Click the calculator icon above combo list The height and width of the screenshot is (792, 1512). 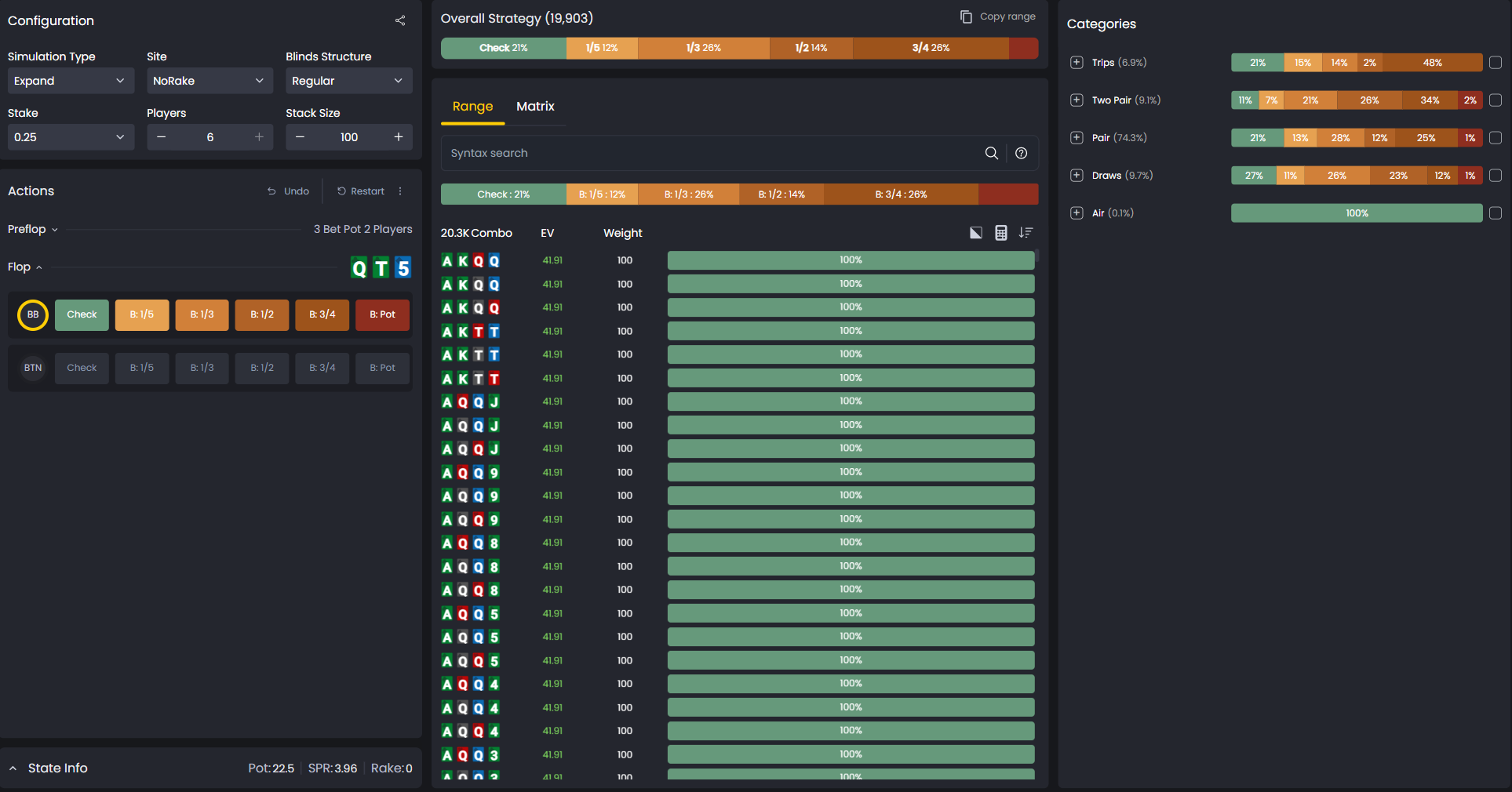pos(1001,233)
